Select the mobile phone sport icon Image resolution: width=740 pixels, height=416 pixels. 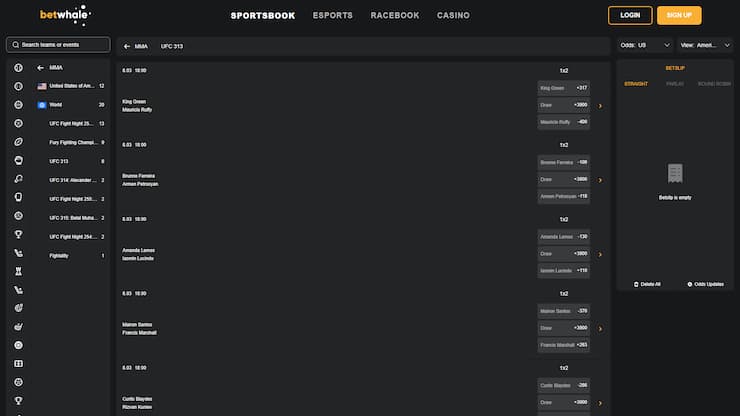point(18,197)
